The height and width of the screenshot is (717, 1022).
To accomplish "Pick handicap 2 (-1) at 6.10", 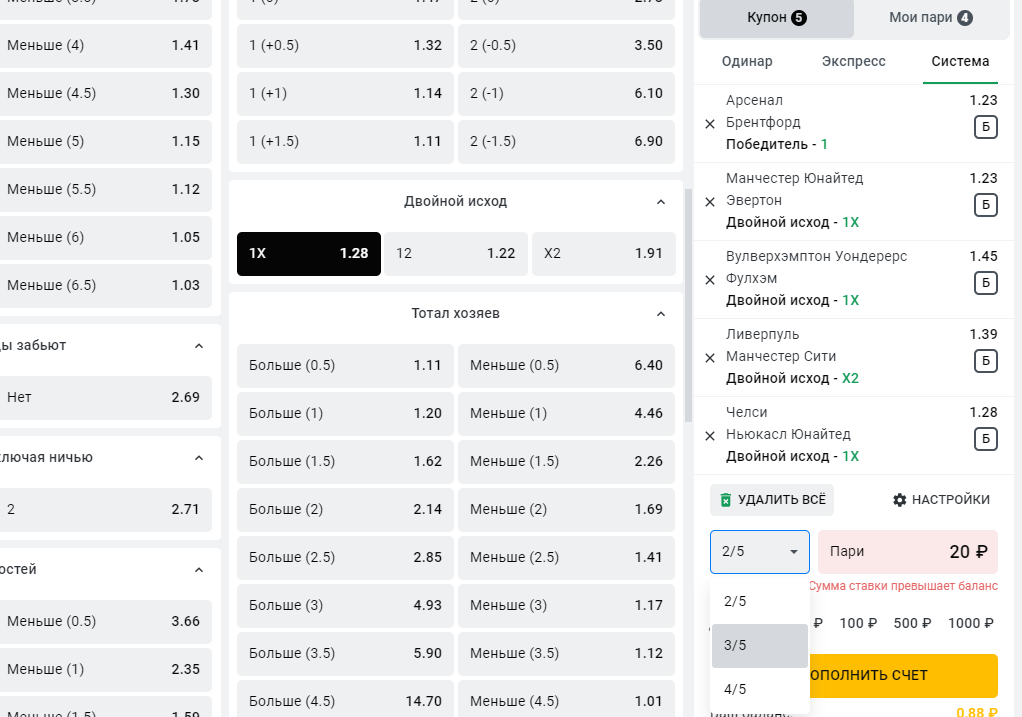I will click(x=566, y=94).
